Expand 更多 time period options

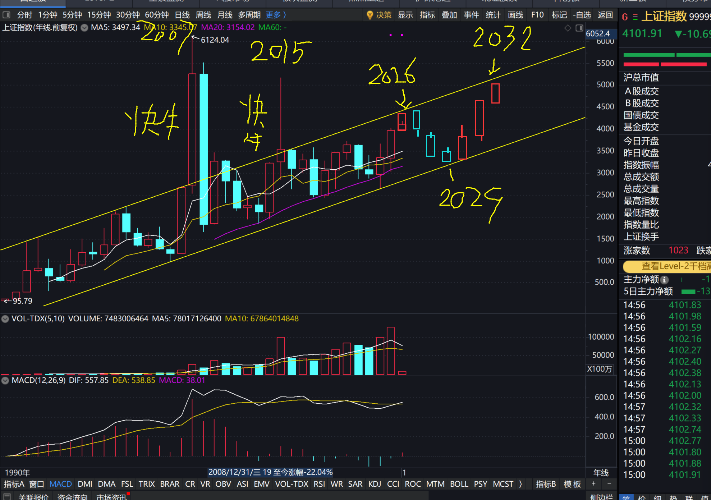(x=276, y=15)
